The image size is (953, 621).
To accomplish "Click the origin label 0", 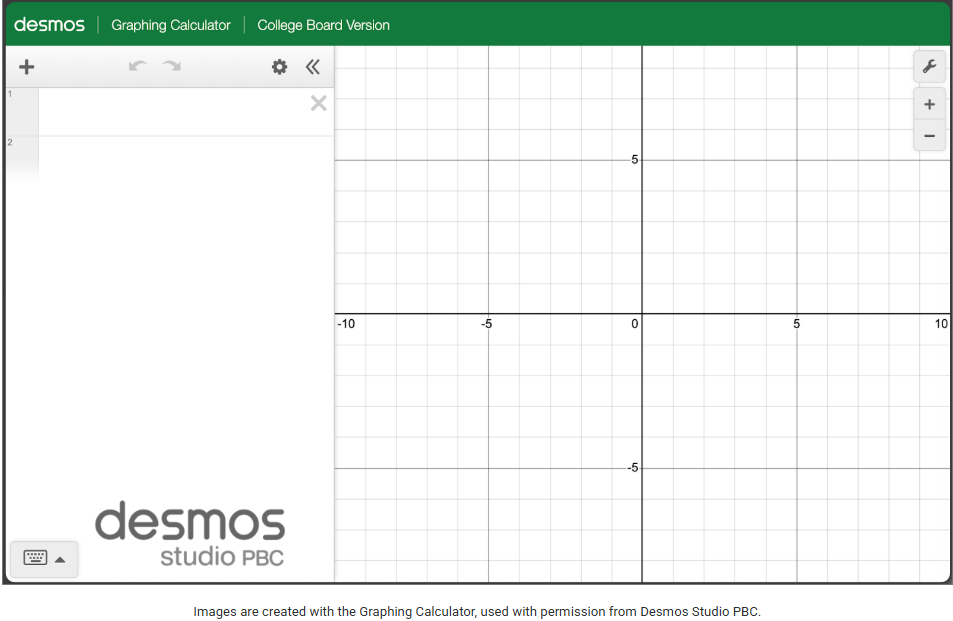I will tap(635, 324).
